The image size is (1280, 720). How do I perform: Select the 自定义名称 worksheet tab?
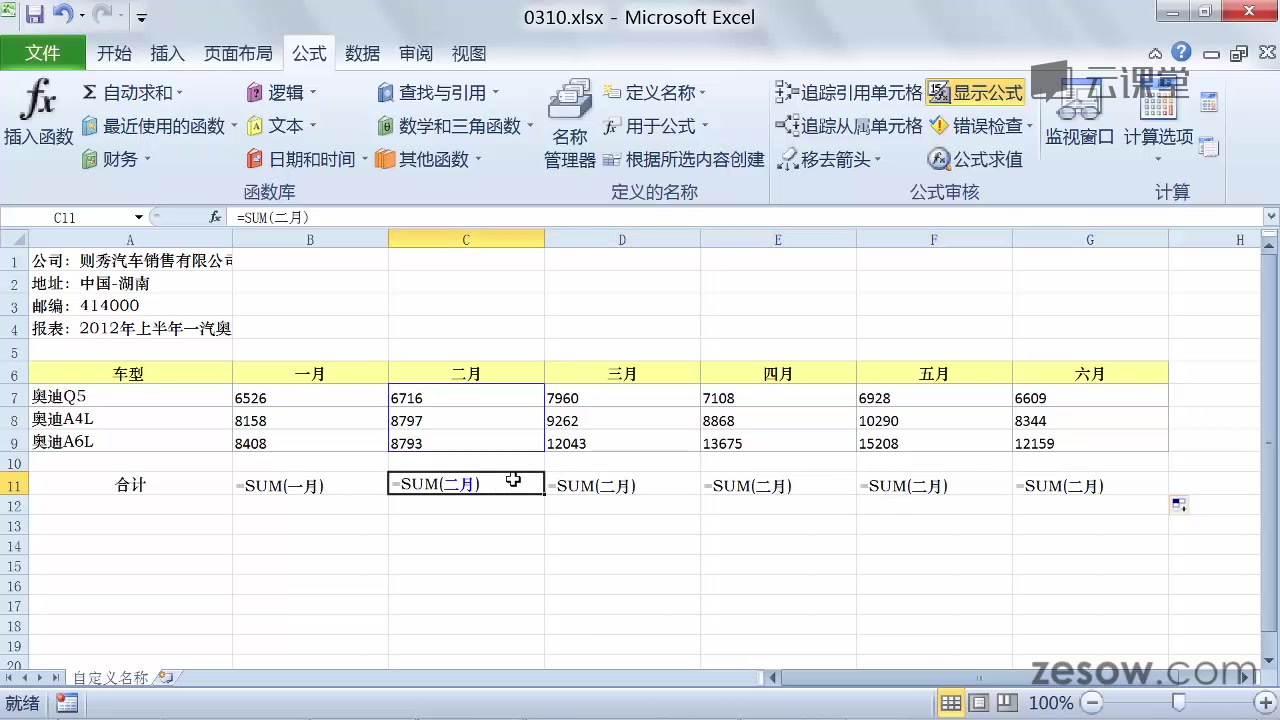(x=110, y=677)
